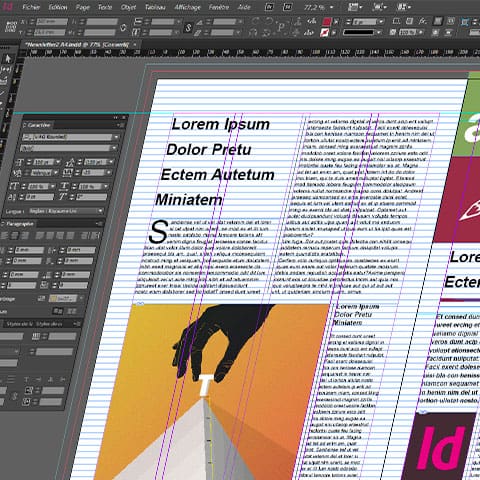Image resolution: width=480 pixels, height=480 pixels.
Task: Click the shear angle field in the control bar
Action: [x=222, y=33]
